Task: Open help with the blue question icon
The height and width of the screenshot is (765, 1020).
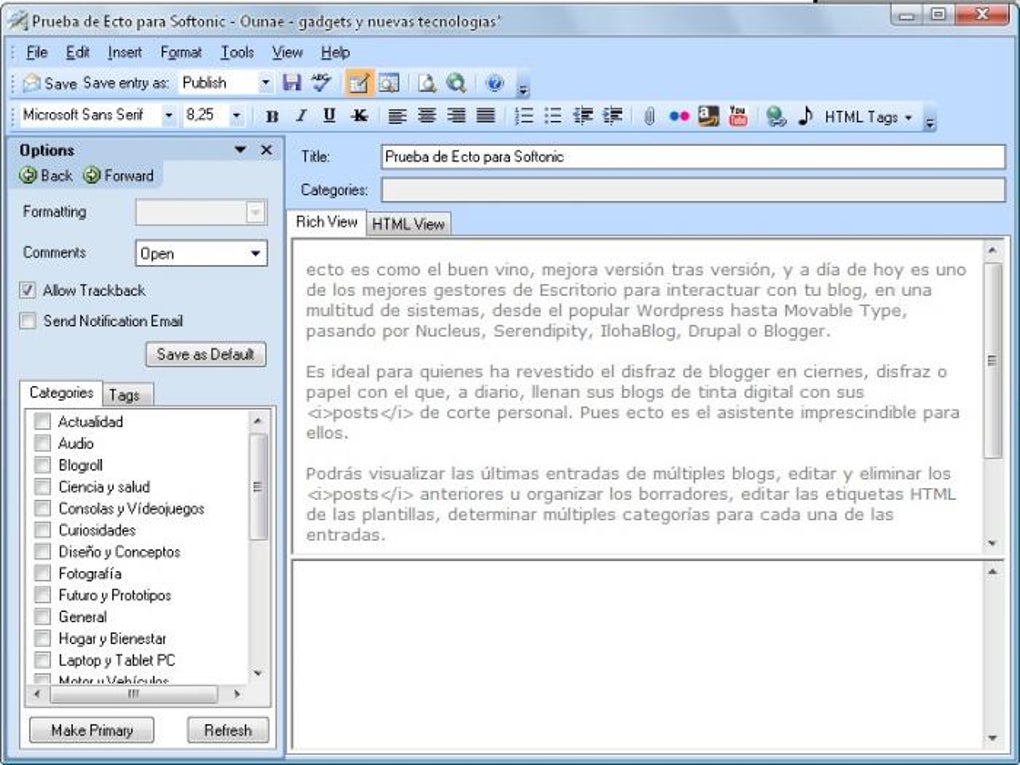Action: (x=494, y=83)
